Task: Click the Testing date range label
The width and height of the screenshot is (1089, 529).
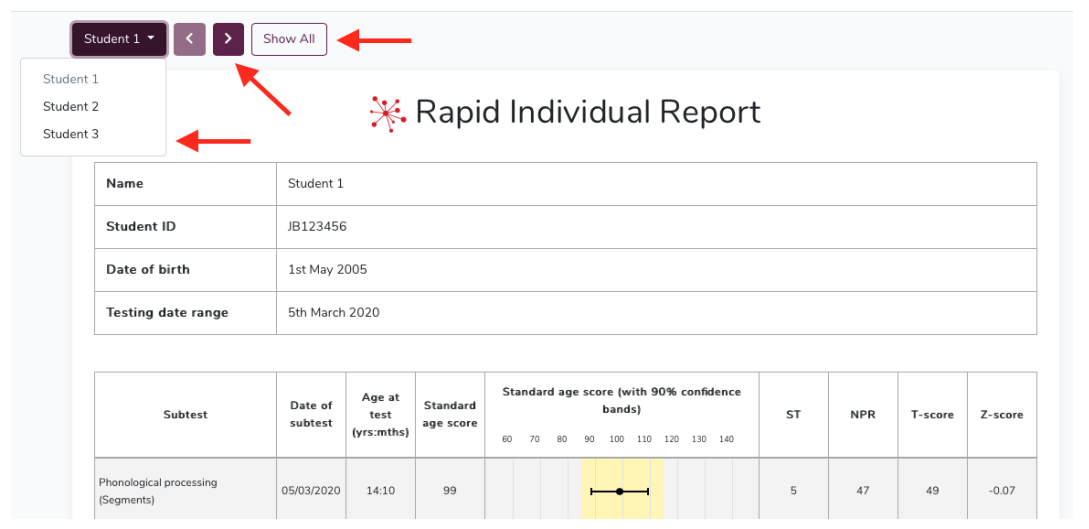Action: (x=167, y=312)
